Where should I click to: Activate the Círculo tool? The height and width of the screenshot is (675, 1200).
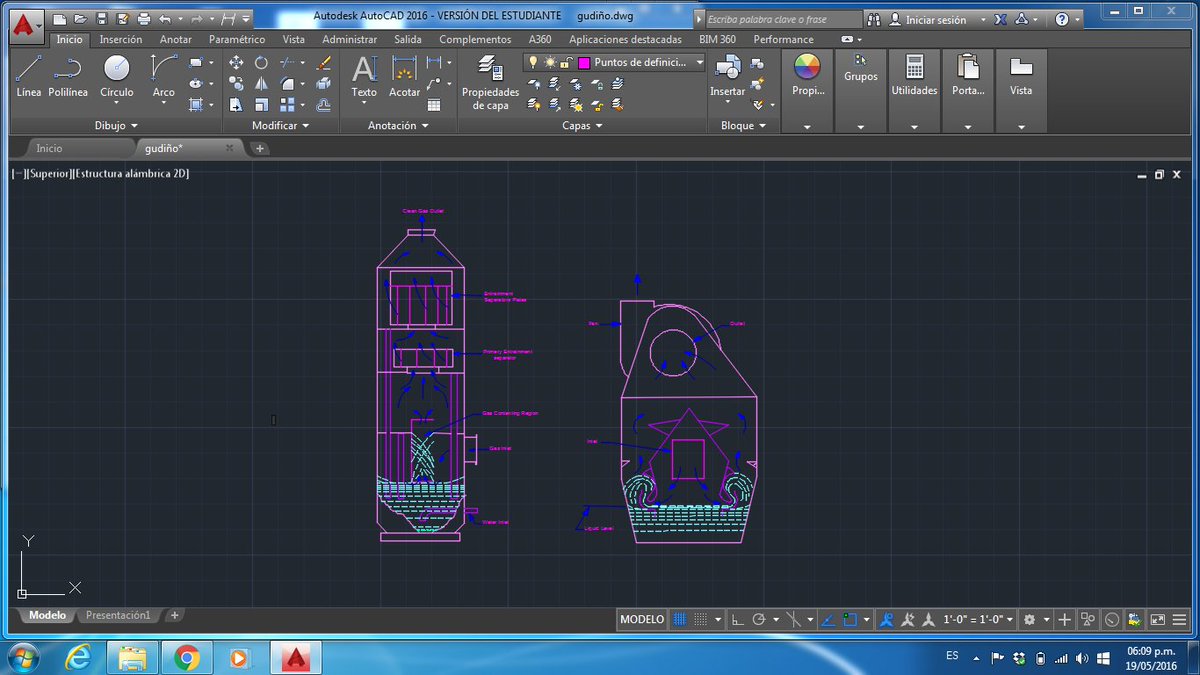117,76
